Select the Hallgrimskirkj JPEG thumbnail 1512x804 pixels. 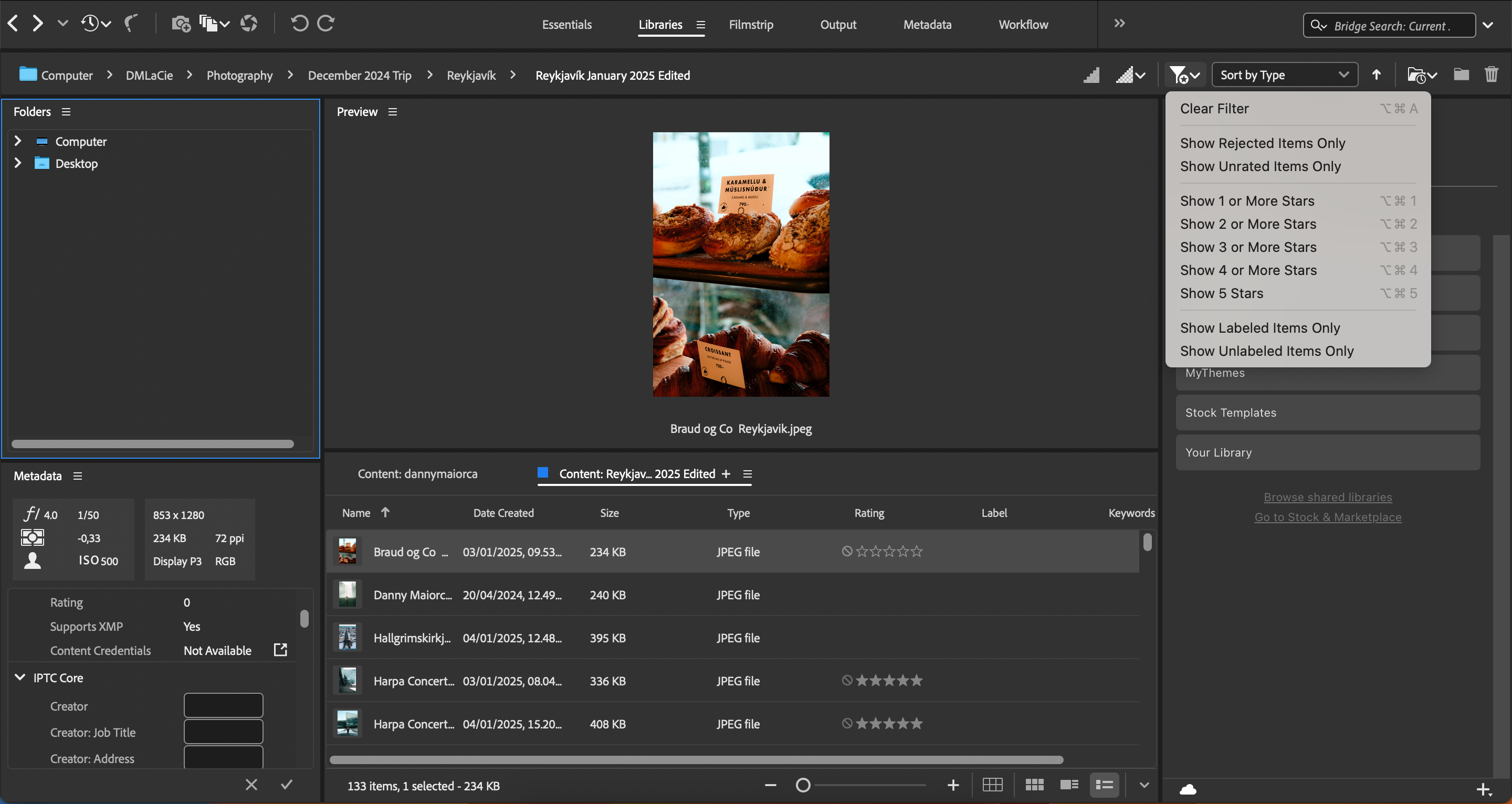click(x=347, y=637)
